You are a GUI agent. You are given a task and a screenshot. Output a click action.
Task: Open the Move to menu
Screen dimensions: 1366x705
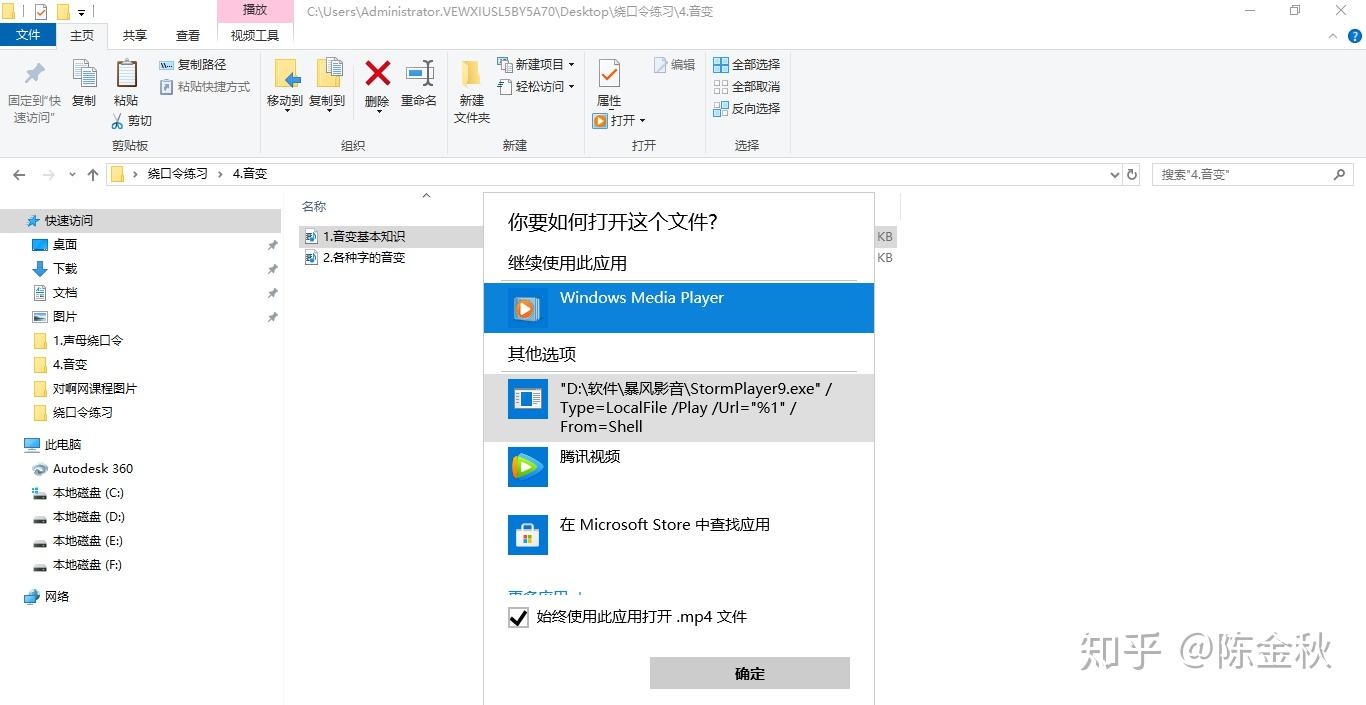coord(285,85)
